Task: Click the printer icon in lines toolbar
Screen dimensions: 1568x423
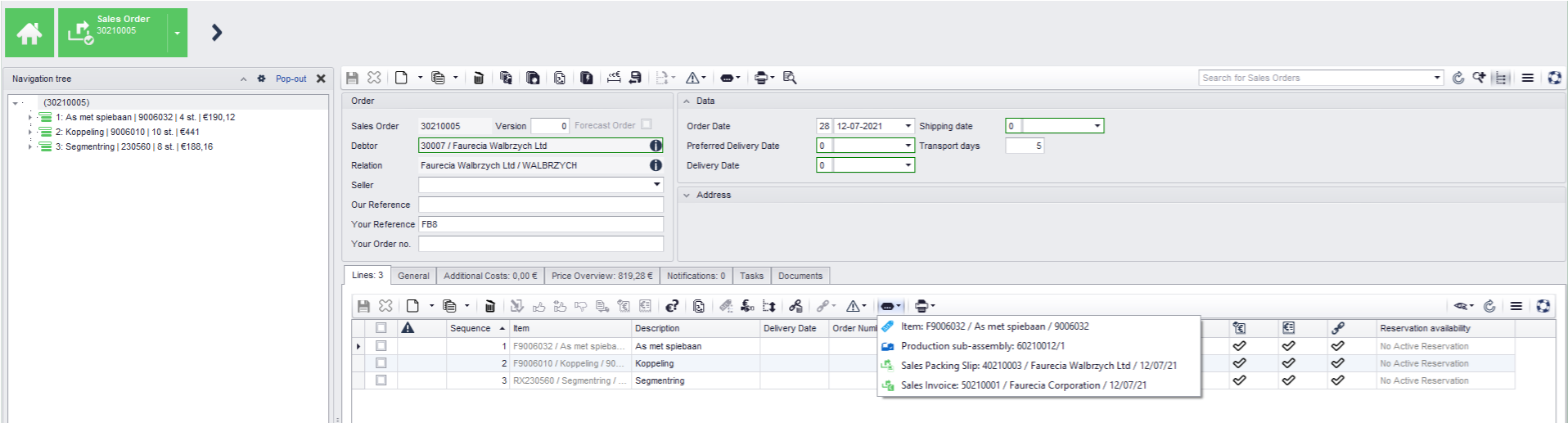Action: click(922, 306)
